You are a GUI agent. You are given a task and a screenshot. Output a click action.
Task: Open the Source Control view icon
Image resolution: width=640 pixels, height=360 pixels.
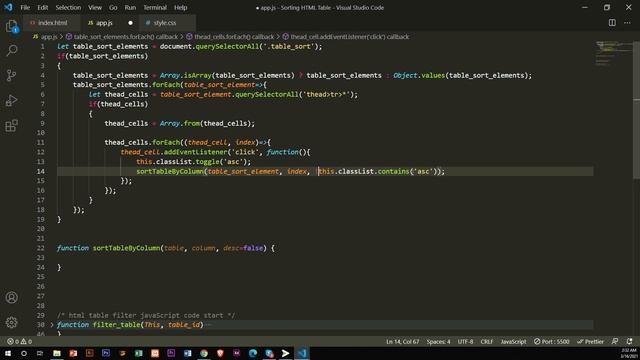[12, 76]
